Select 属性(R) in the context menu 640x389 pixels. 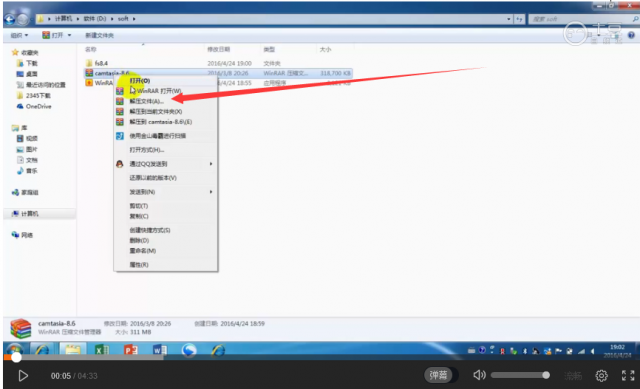coord(139,265)
